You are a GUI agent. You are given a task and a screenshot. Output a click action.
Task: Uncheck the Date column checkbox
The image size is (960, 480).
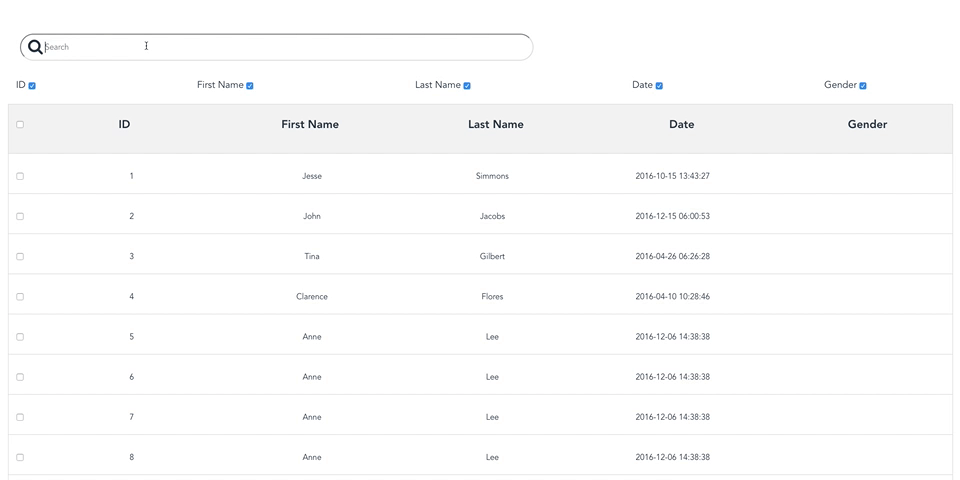[659, 86]
